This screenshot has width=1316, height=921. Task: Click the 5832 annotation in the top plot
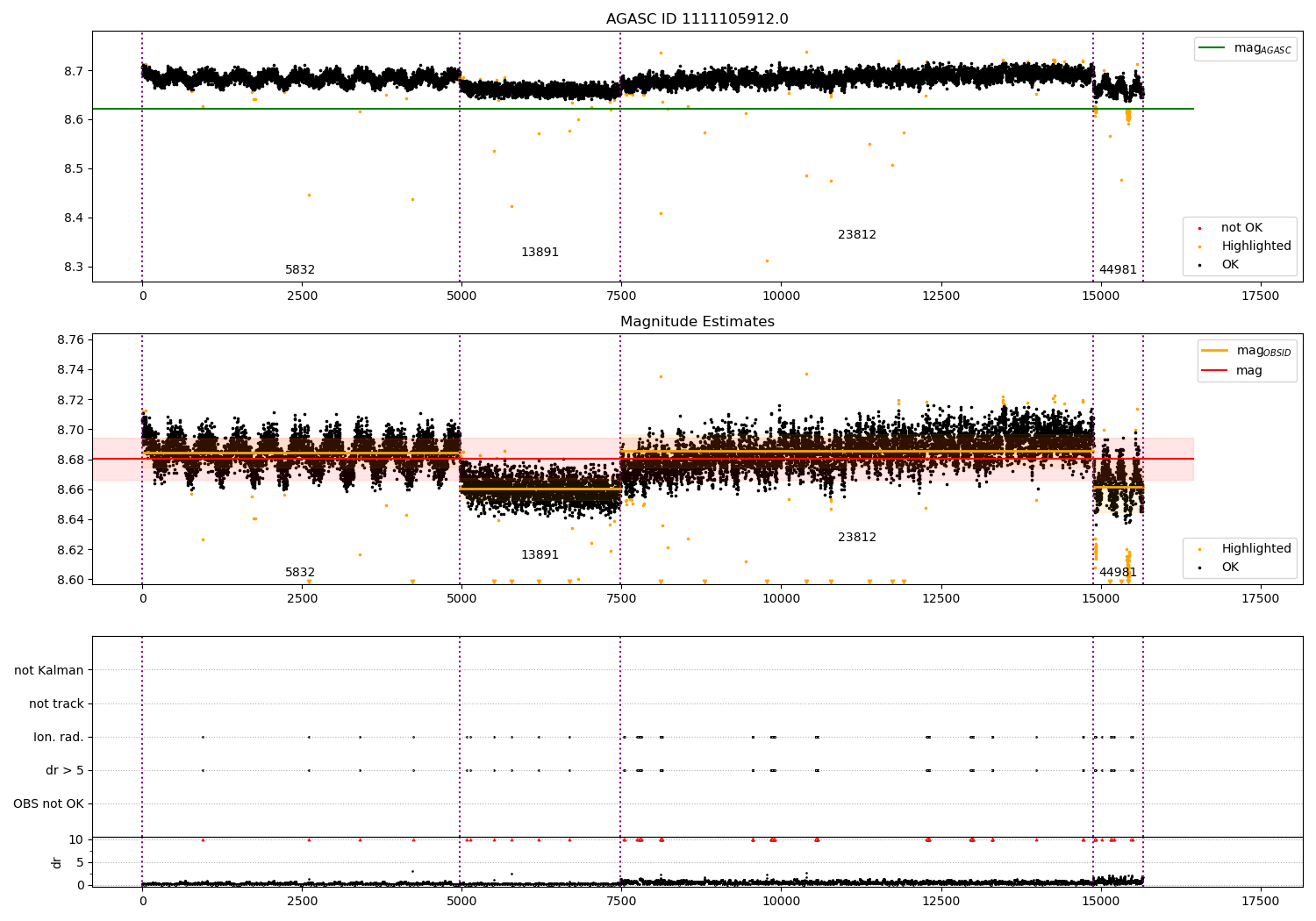tap(300, 270)
